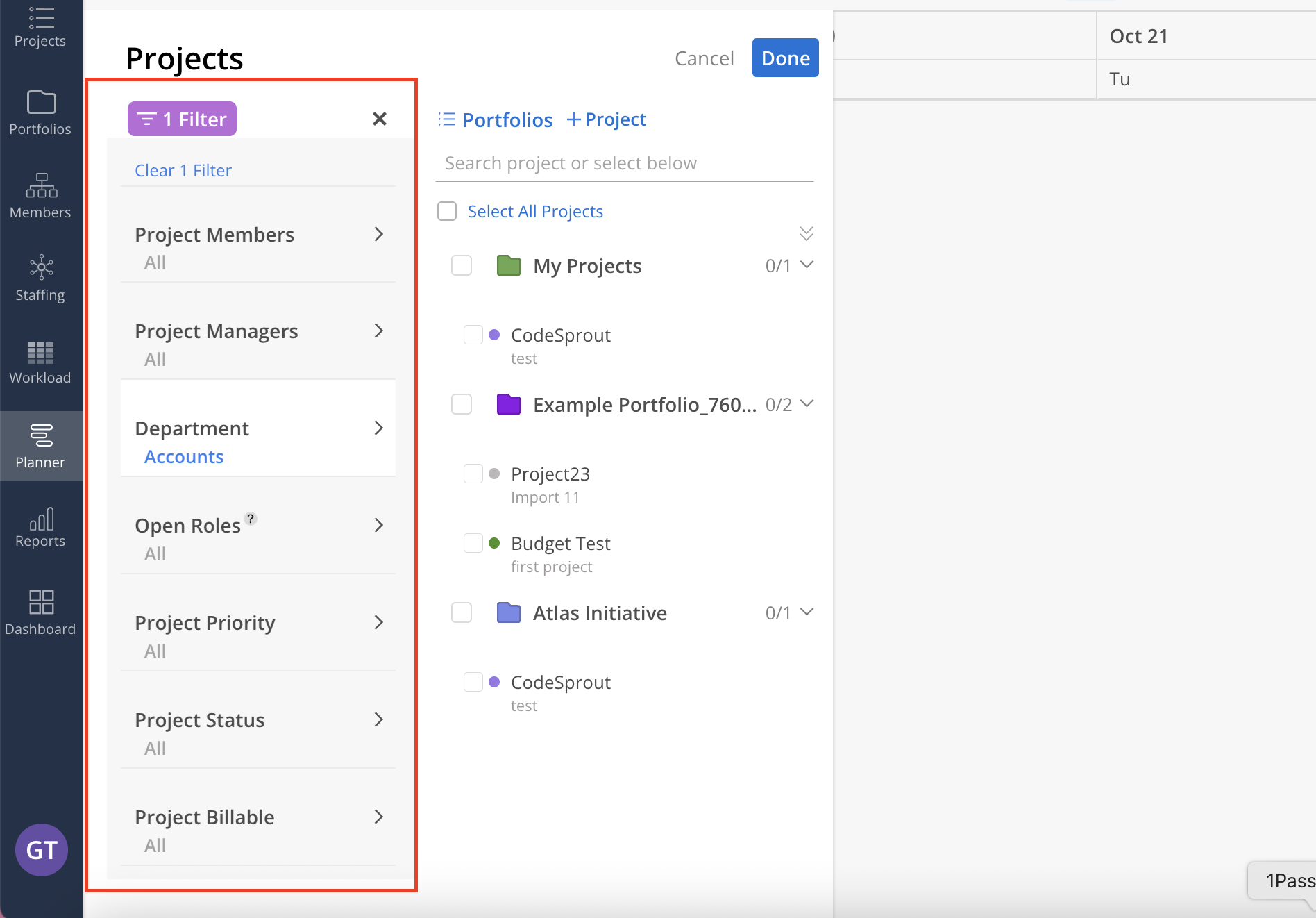Image resolution: width=1316 pixels, height=918 pixels.
Task: Focus the Search project input field
Action: point(625,163)
